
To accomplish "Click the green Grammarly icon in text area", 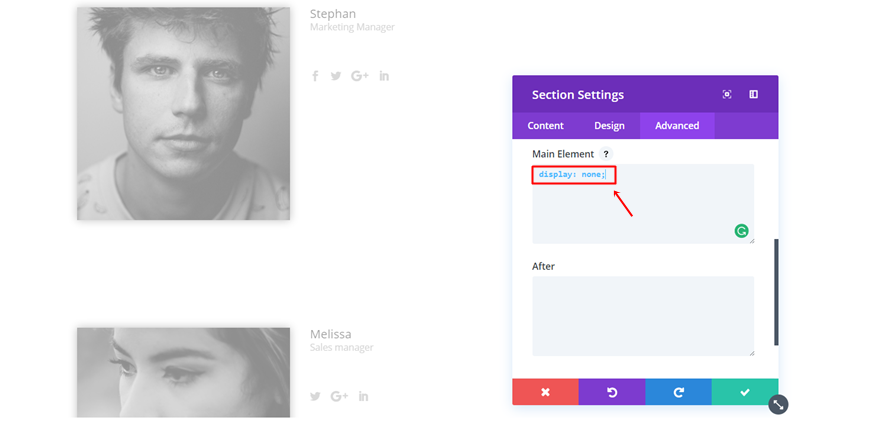I will [742, 231].
